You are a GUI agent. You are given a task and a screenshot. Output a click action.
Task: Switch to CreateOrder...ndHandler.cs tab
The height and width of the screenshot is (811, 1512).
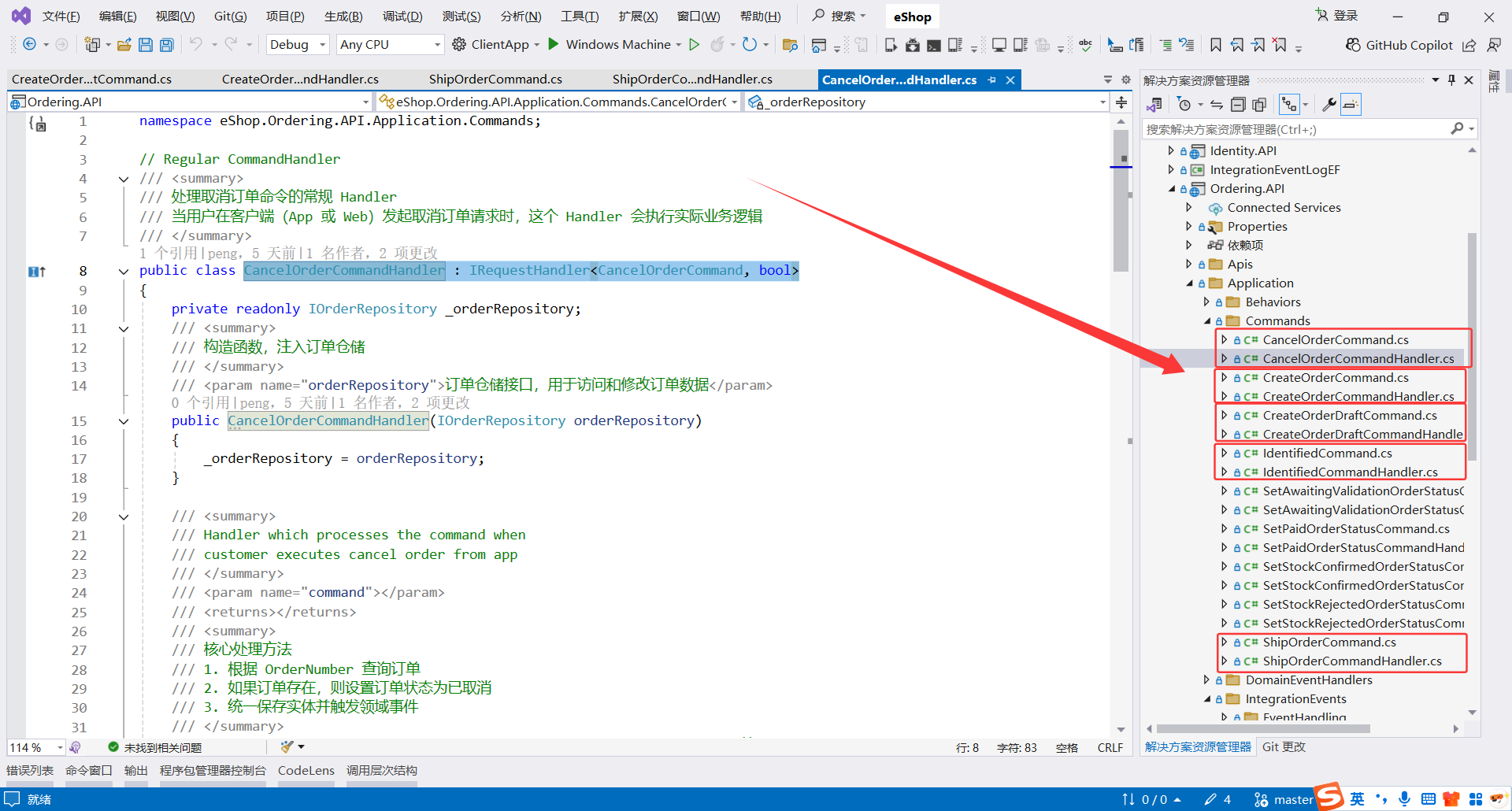point(300,80)
